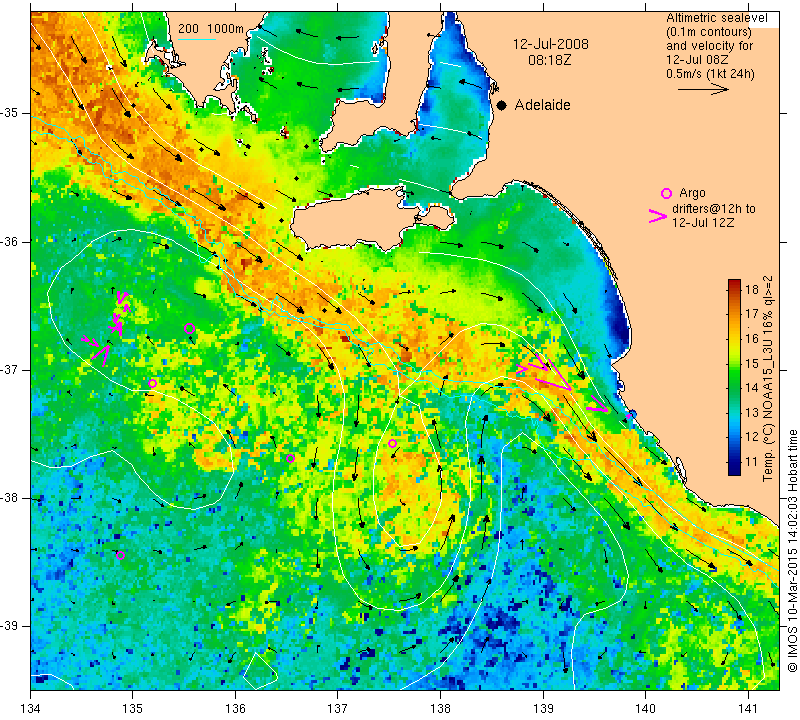The height and width of the screenshot is (720, 800).
Task: Click the longitude axis label 136
Action: coord(235,709)
